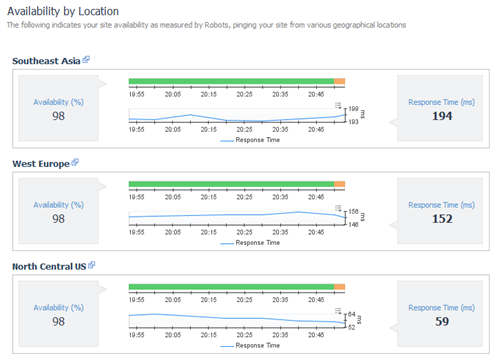This screenshot has height=360, width=500.
Task: Click orange segment of Southeast Asia availability bar
Action: pos(339,81)
